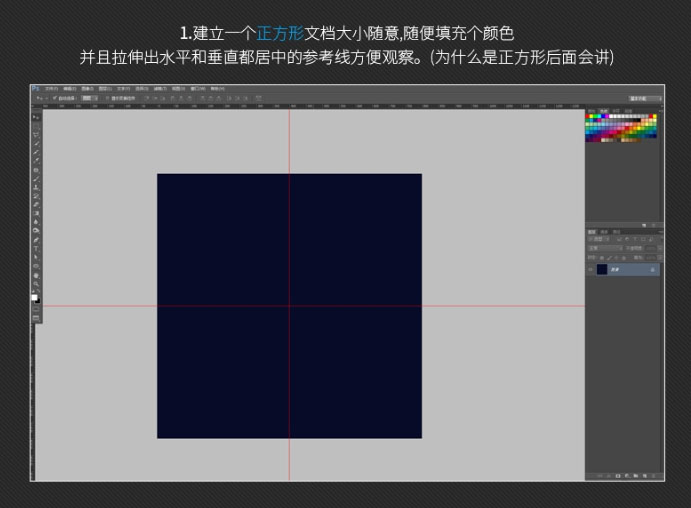Select the Pen tool
This screenshot has width=691, height=508.
[x=36, y=240]
